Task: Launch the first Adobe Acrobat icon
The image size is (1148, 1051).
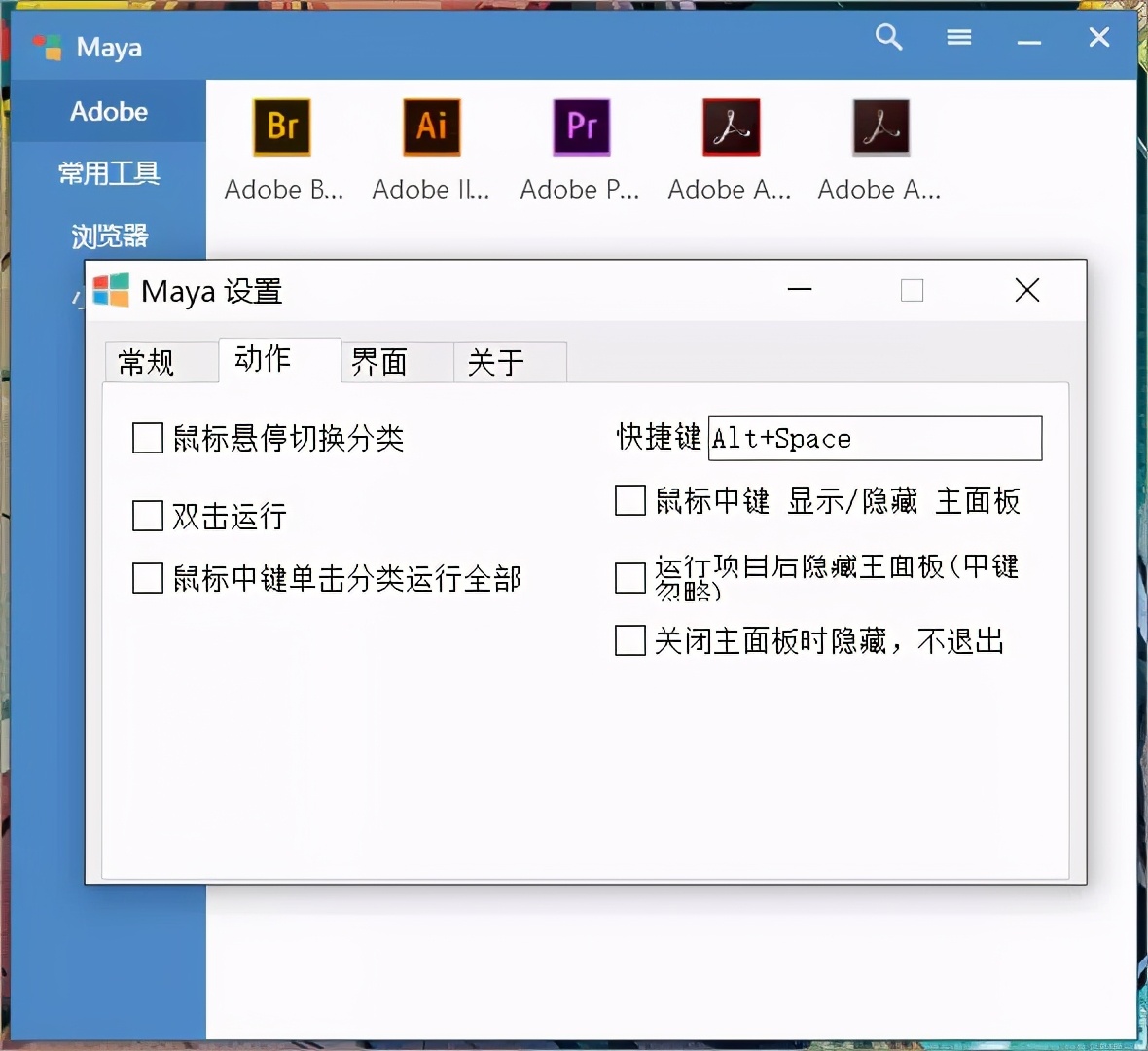Action: point(731,127)
